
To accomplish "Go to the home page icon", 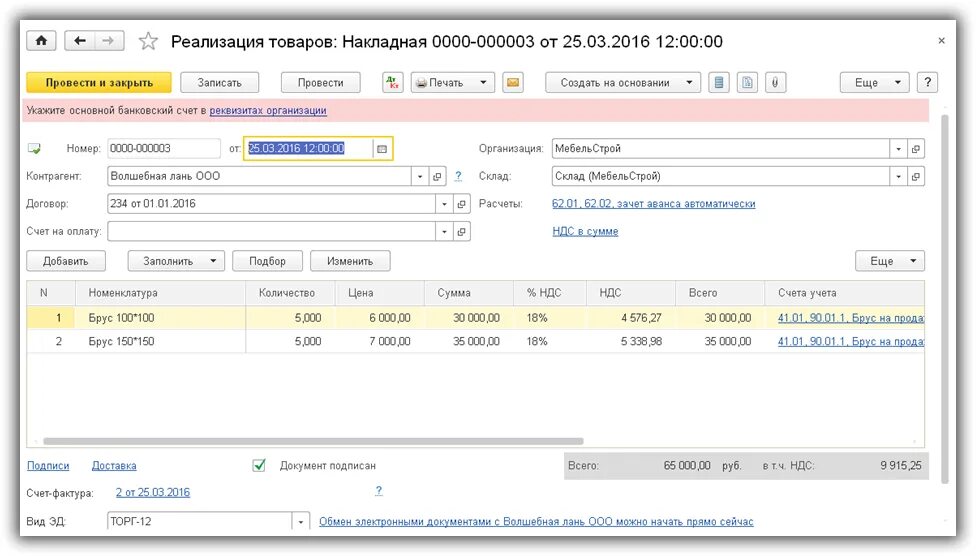I will (x=41, y=41).
